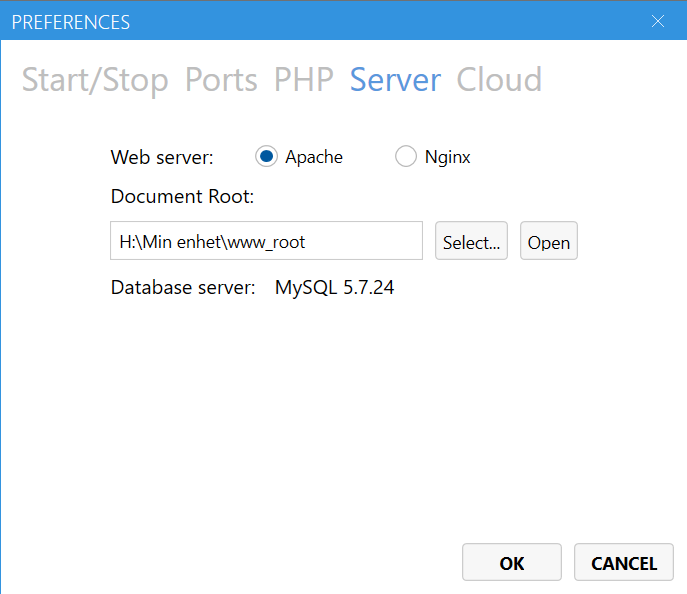
Task: Switch to the Cloud tab
Action: (x=499, y=80)
